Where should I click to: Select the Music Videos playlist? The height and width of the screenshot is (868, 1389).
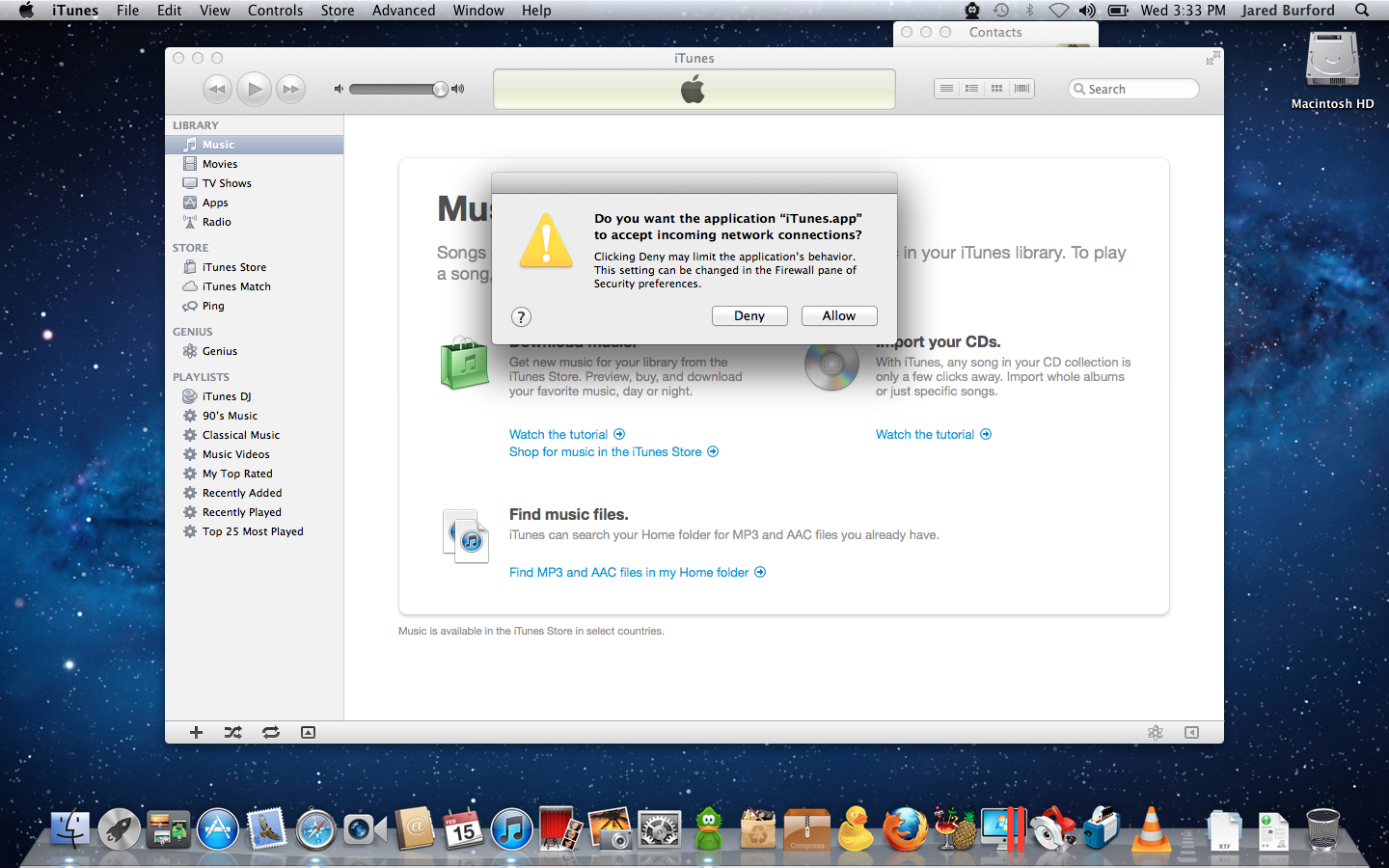254,454
